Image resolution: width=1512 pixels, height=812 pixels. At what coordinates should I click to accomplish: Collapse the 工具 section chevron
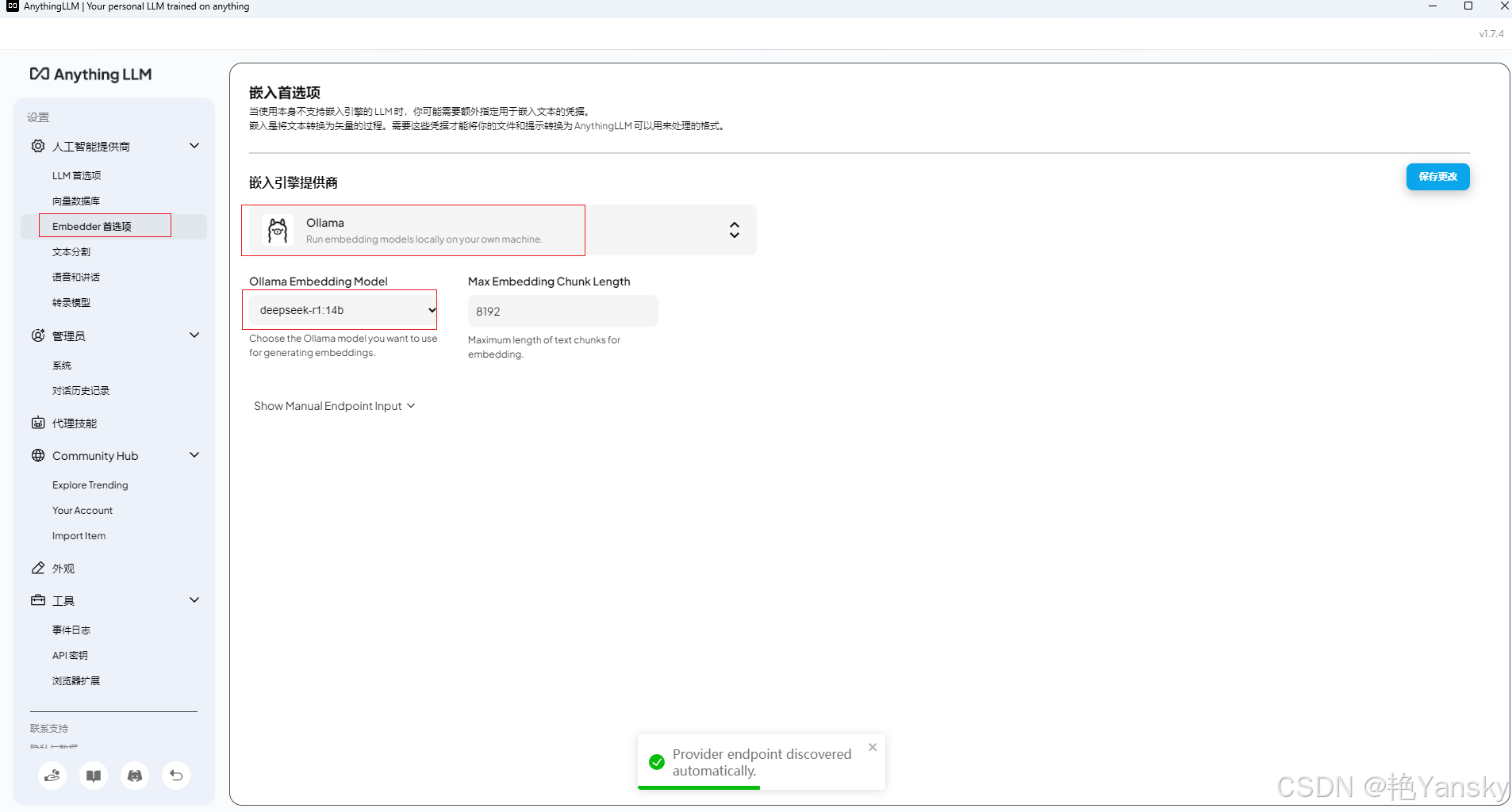pyautogui.click(x=194, y=600)
